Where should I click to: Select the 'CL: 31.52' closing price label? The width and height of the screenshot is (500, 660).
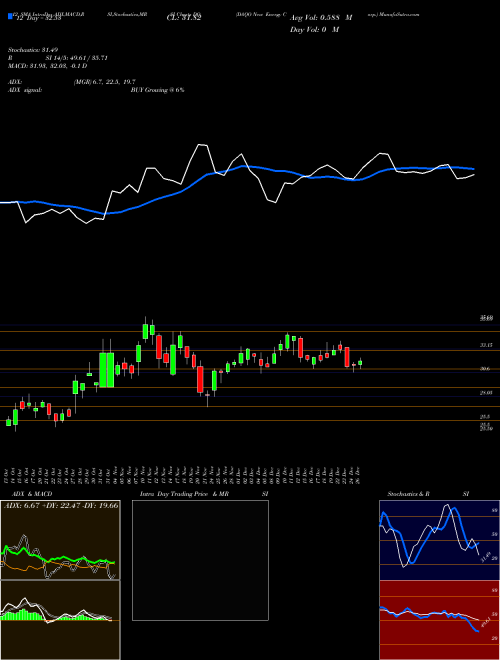click(x=184, y=18)
